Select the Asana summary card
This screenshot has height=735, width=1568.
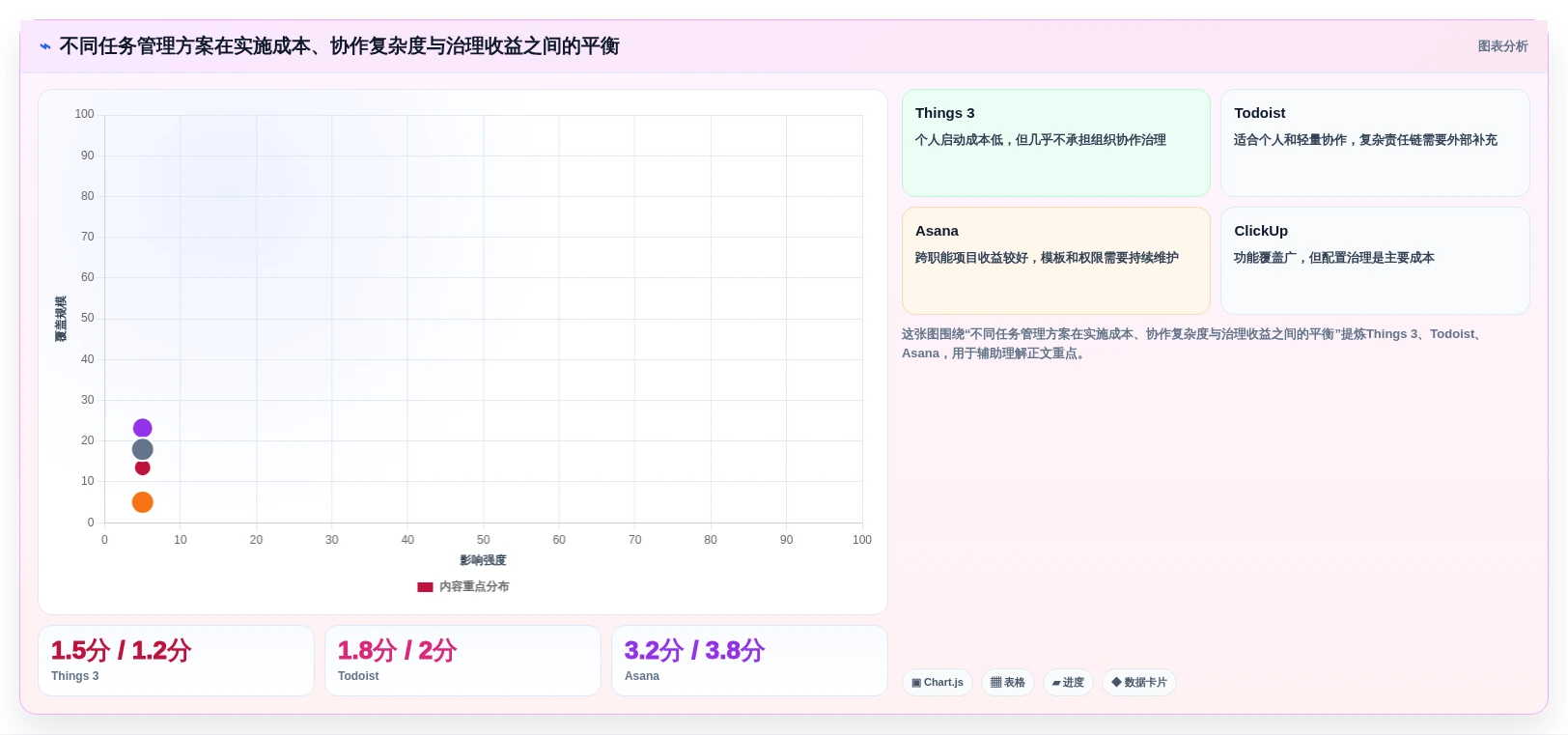1055,261
